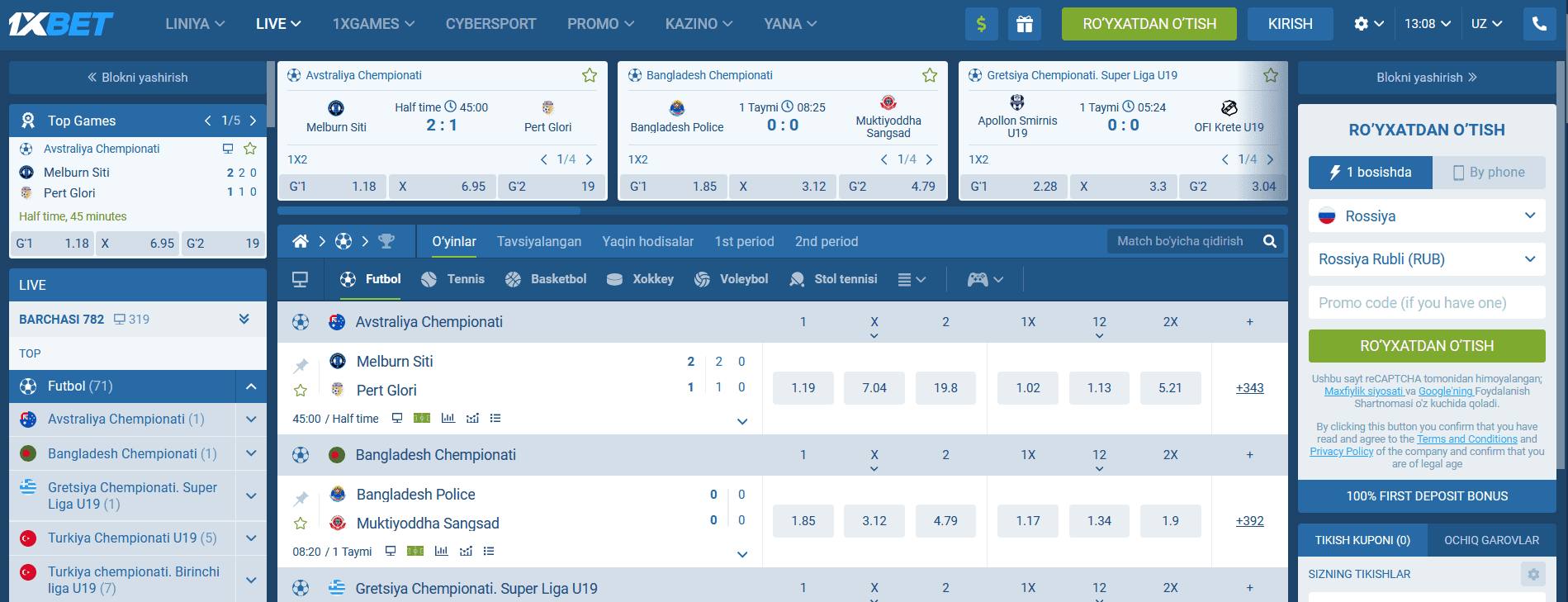The height and width of the screenshot is (602, 1568).
Task: Open the dollar payments icon
Action: click(981, 24)
